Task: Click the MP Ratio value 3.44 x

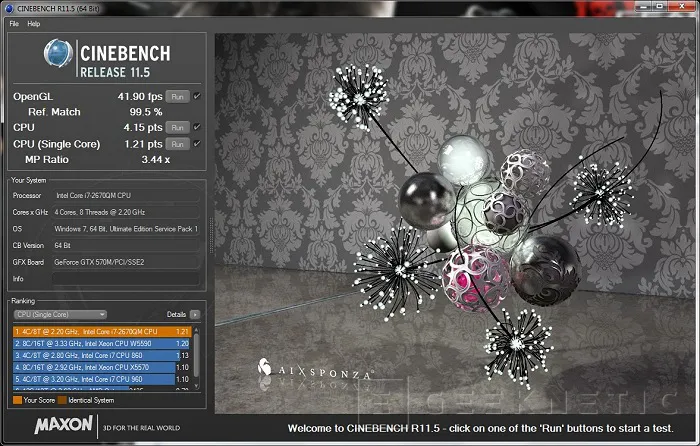Action: 155,159
